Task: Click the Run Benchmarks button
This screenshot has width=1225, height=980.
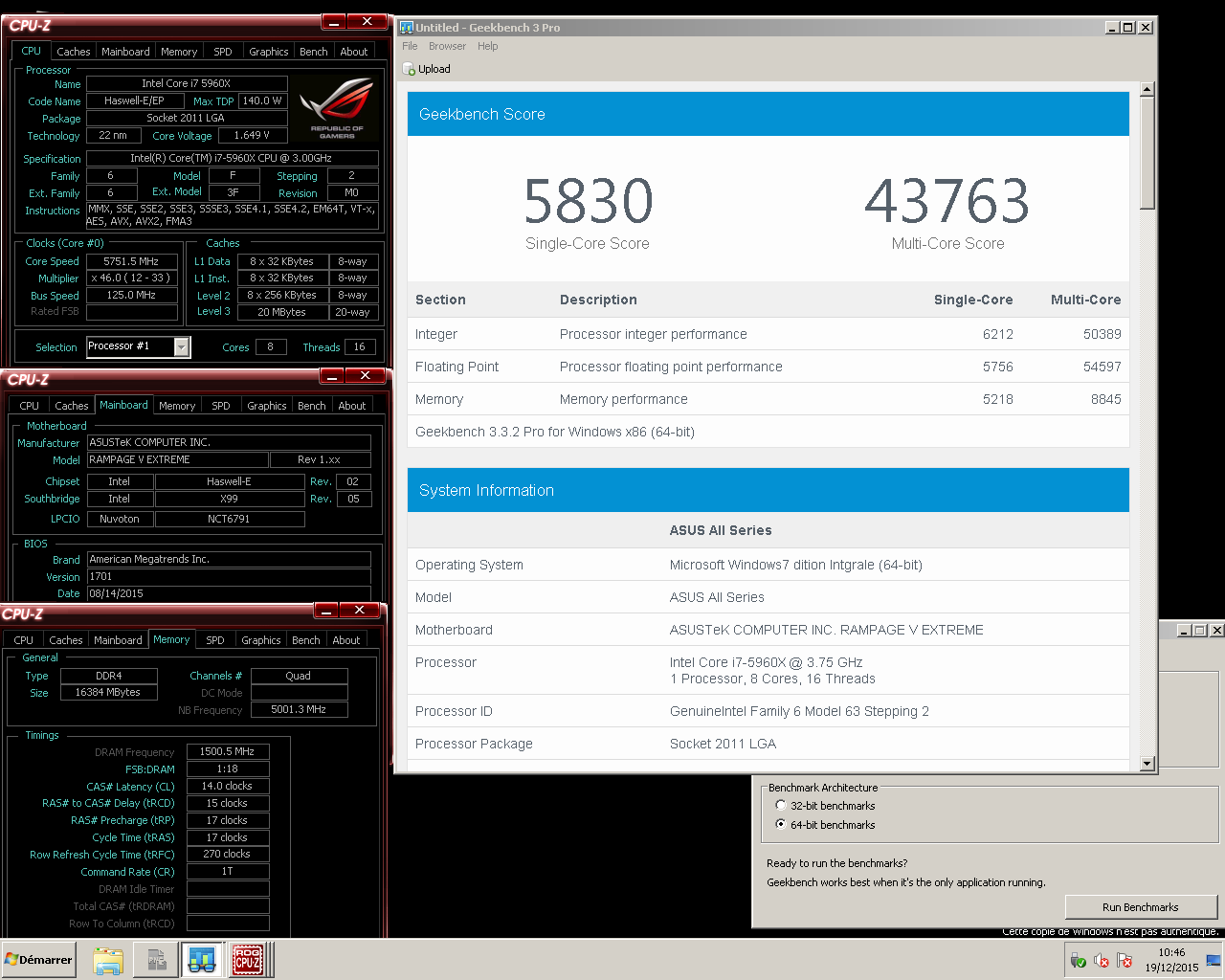Action: [1141, 907]
